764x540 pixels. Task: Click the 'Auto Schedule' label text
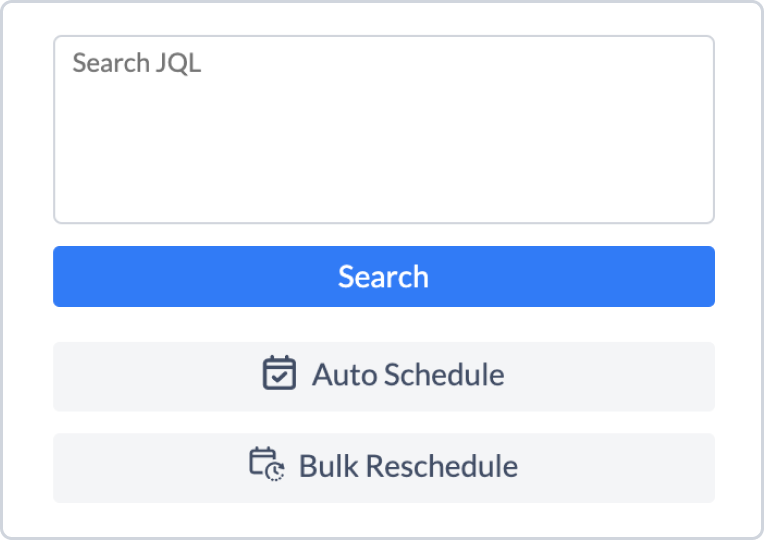[x=408, y=375]
